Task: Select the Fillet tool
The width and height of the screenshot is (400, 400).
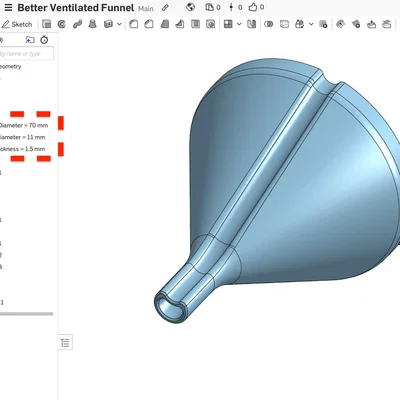Action: (134, 24)
